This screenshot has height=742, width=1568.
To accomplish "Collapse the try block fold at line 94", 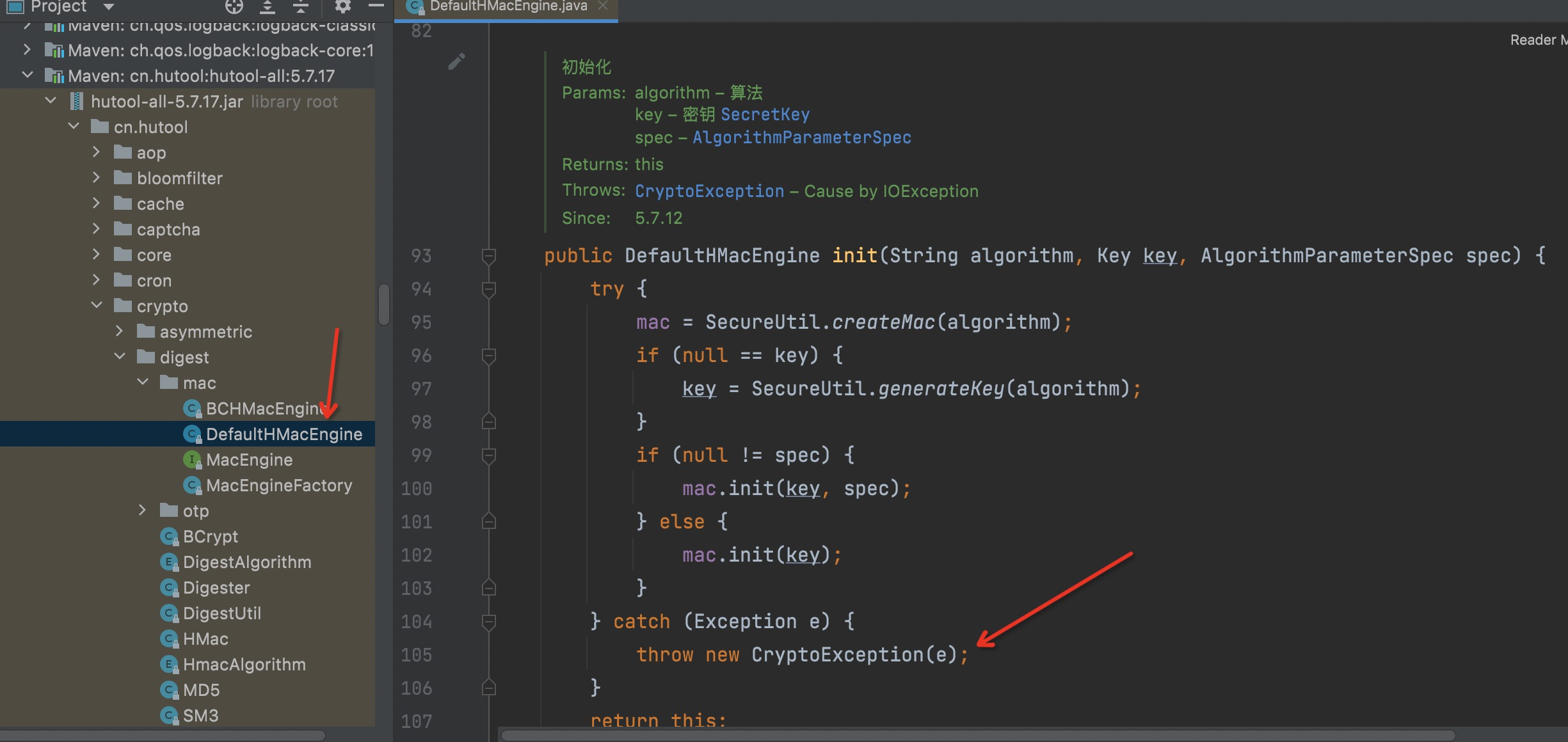I will (x=488, y=289).
